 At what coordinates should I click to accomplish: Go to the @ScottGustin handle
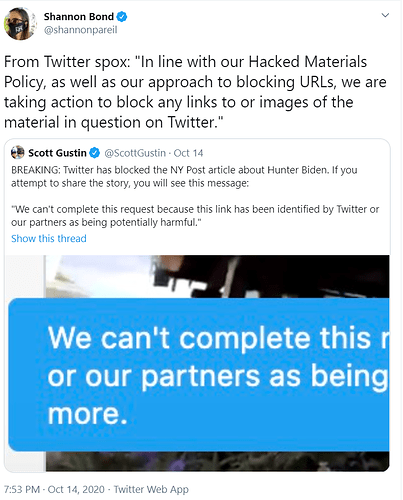[x=135, y=153]
